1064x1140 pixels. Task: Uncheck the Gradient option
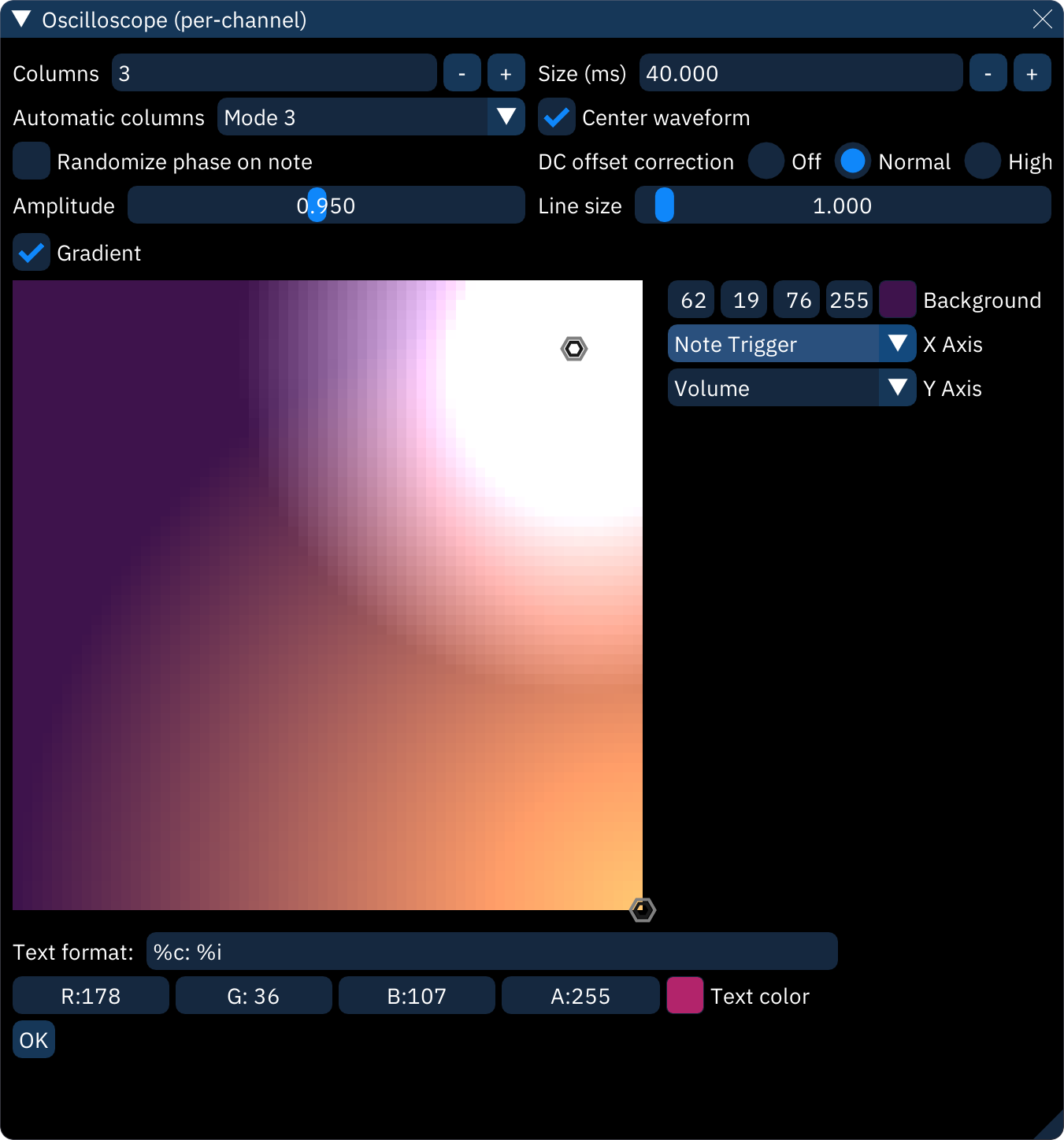point(32,253)
